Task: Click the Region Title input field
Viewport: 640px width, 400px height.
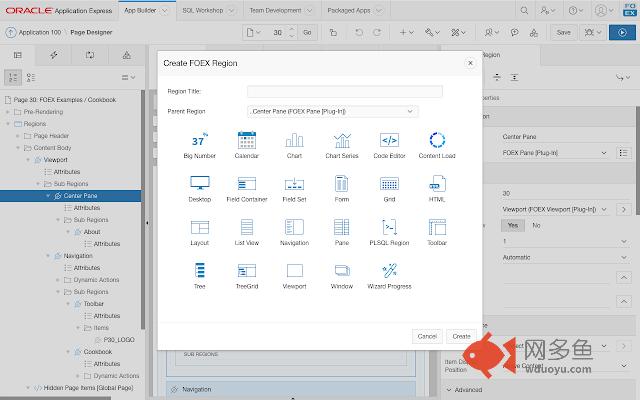Action: 345,91
